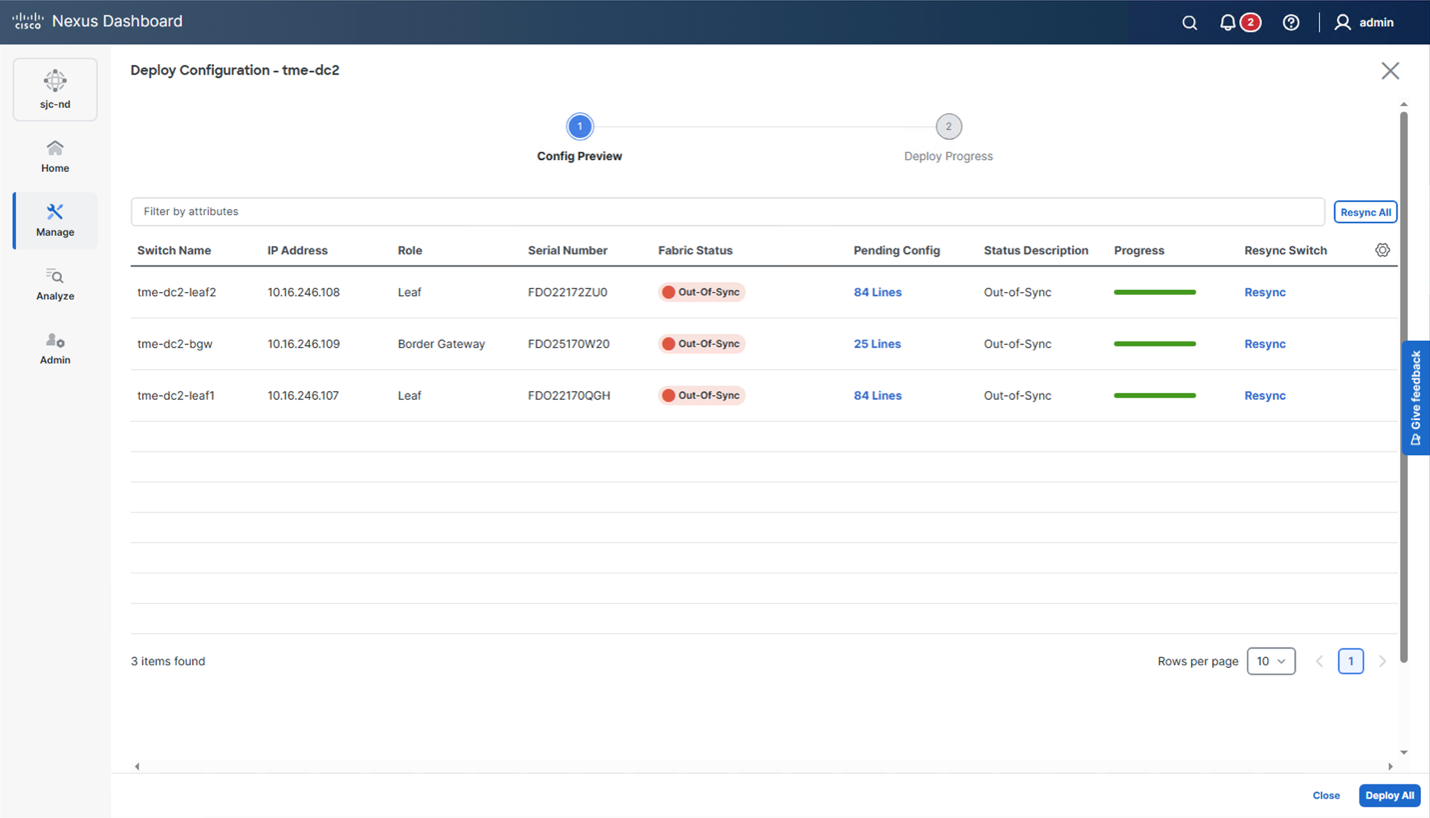Image resolution: width=1430 pixels, height=818 pixels.
Task: Resync switch tme-dc2-leaf1
Action: coord(1265,396)
